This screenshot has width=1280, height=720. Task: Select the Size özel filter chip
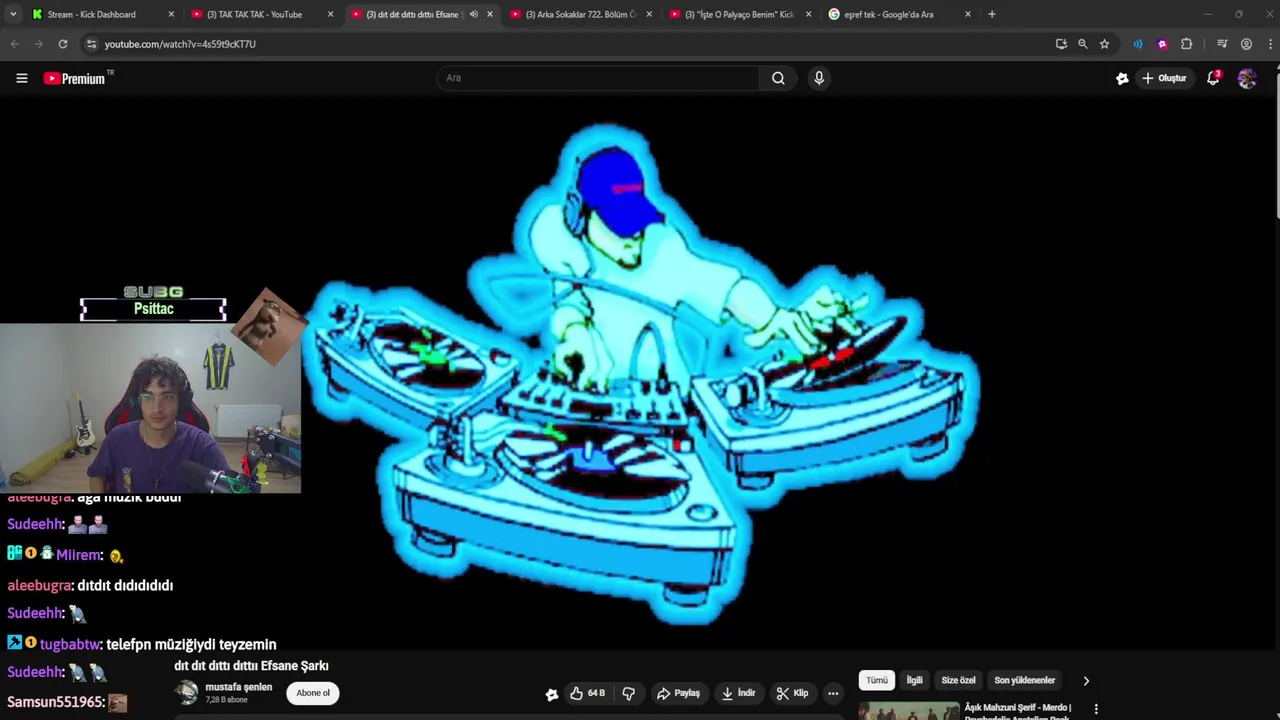[958, 681]
